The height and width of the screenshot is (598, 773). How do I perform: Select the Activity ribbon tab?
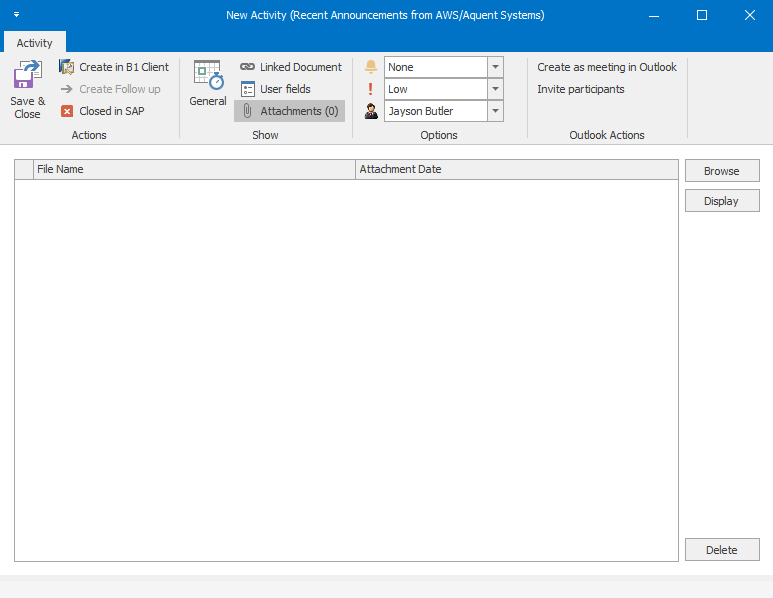tap(35, 43)
